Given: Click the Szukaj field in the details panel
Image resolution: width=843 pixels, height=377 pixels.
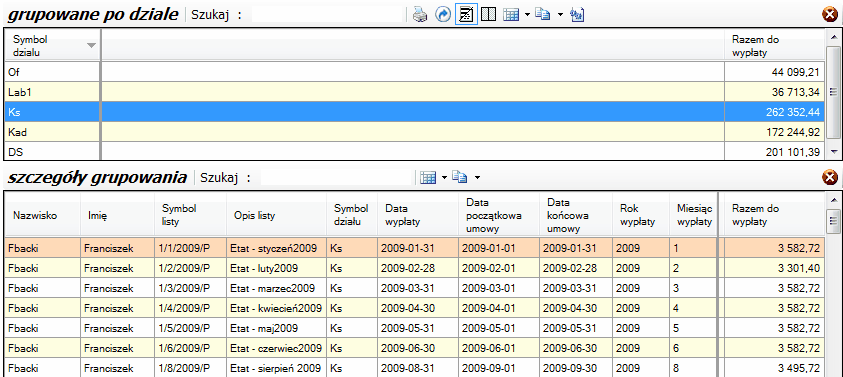Looking at the screenshot, I should click(x=336, y=177).
